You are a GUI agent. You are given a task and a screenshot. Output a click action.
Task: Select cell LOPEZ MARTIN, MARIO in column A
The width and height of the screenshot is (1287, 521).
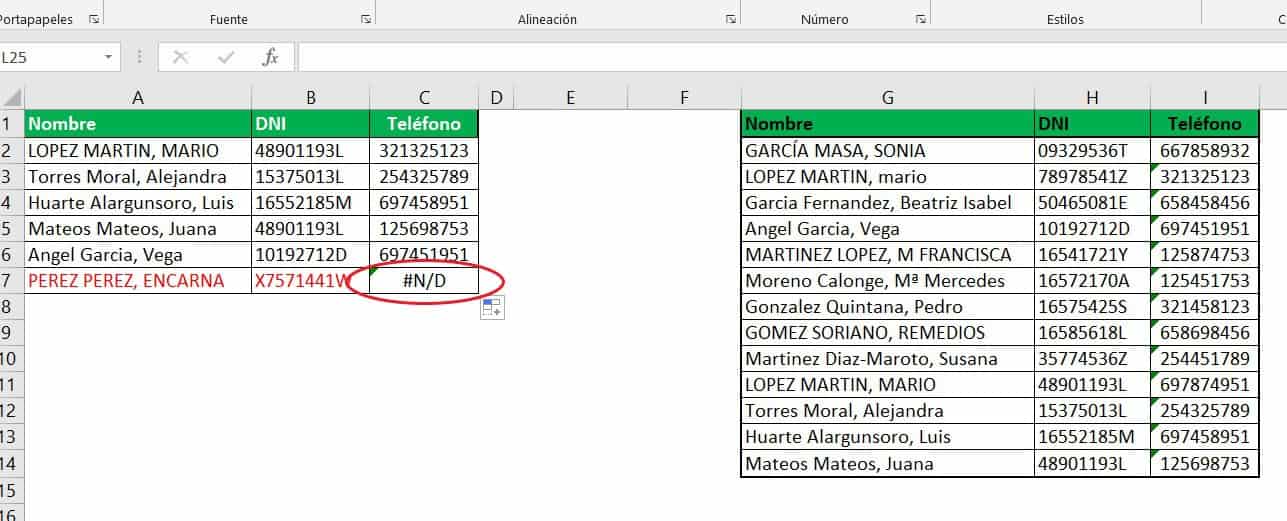click(138, 151)
